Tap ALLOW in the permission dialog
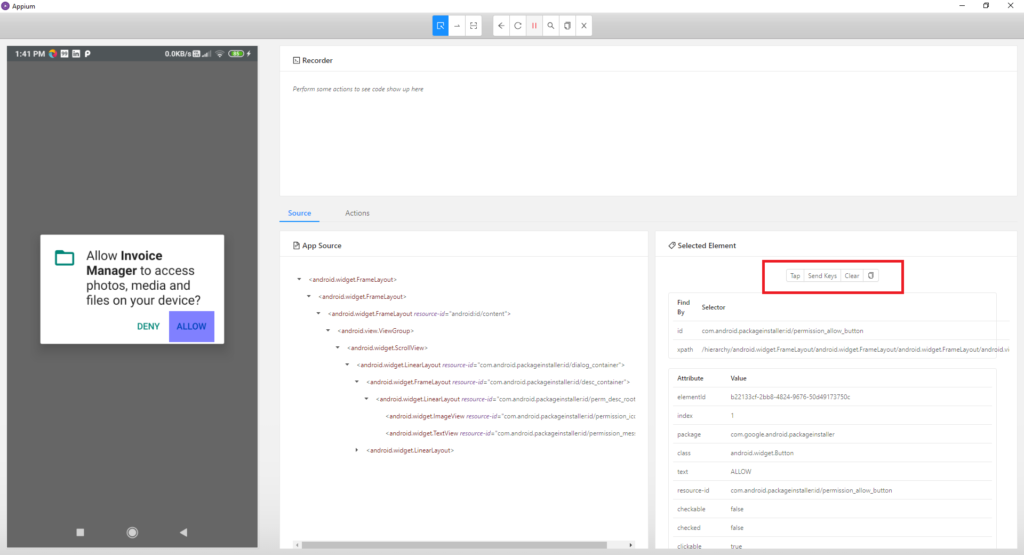The height and width of the screenshot is (555, 1024). click(x=191, y=326)
